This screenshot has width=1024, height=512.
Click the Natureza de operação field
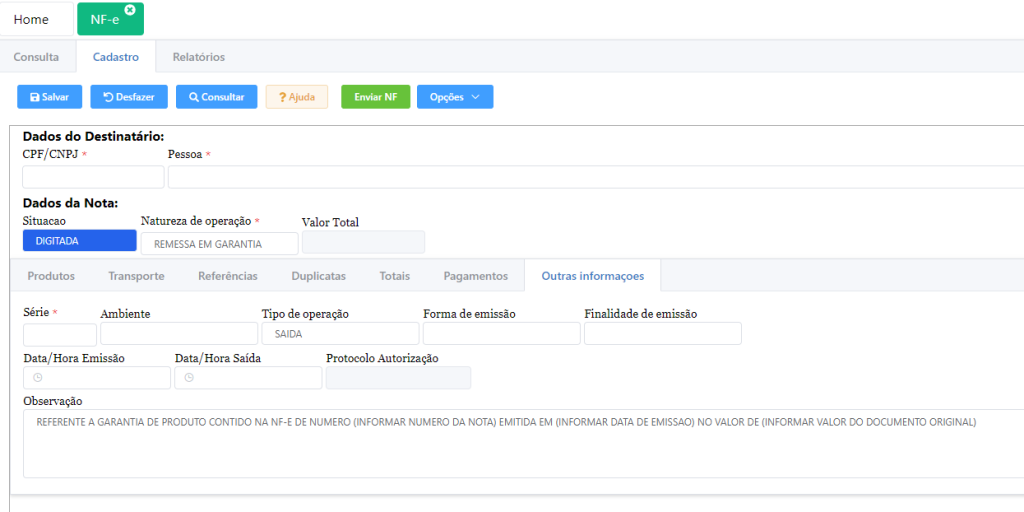tap(219, 244)
